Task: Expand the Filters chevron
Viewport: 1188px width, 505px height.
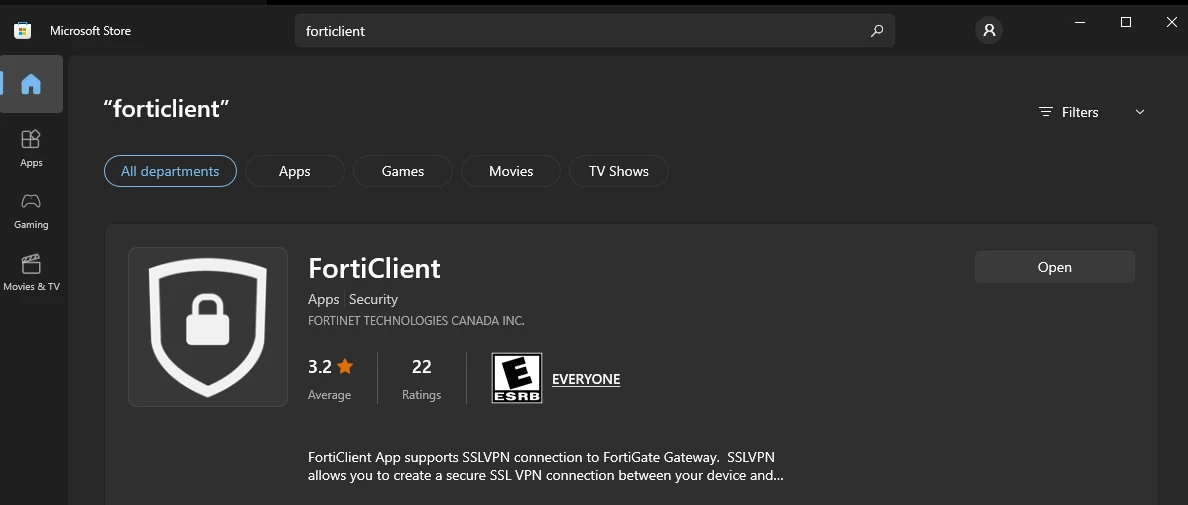Action: [x=1140, y=112]
